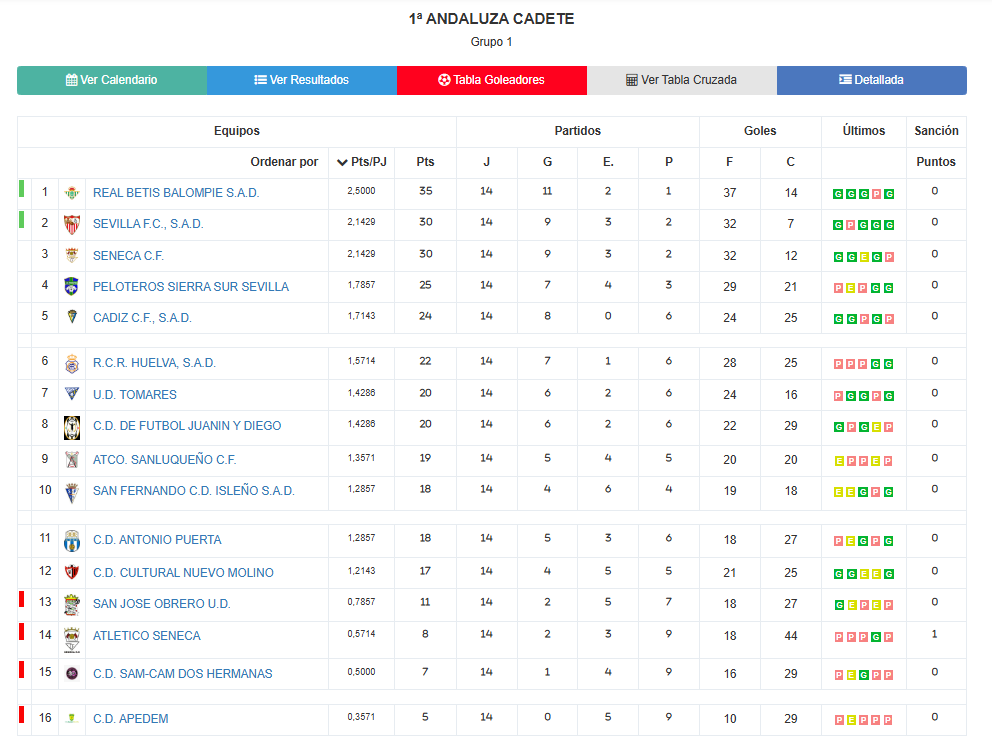The height and width of the screenshot is (739, 992).
Task: Click the Sevilla F.C. crest icon
Action: pos(72,224)
